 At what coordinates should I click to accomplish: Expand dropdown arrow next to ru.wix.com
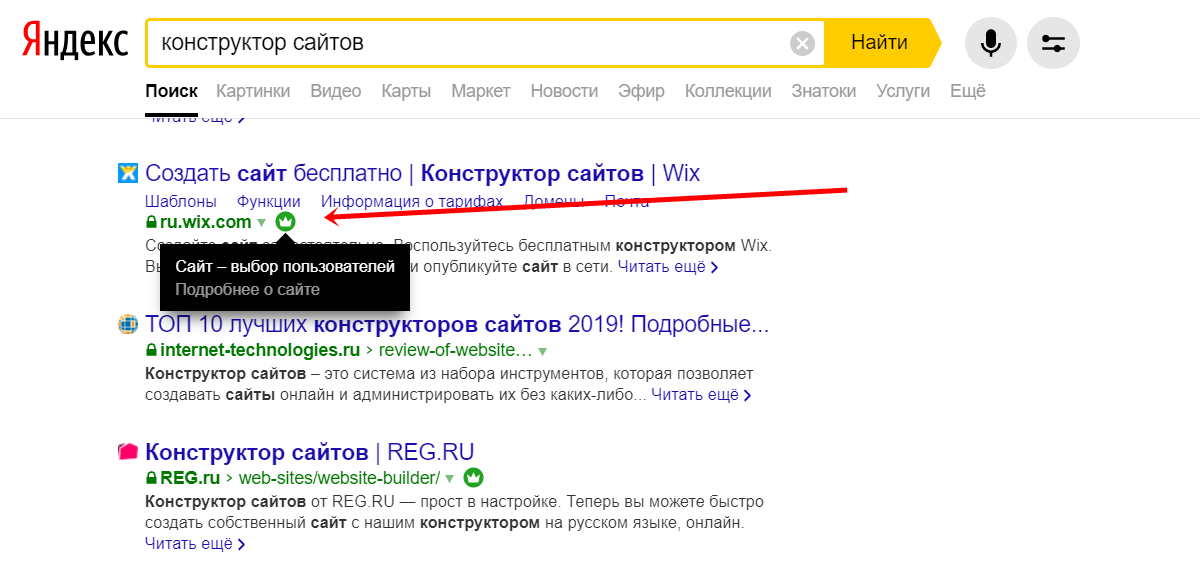262,223
